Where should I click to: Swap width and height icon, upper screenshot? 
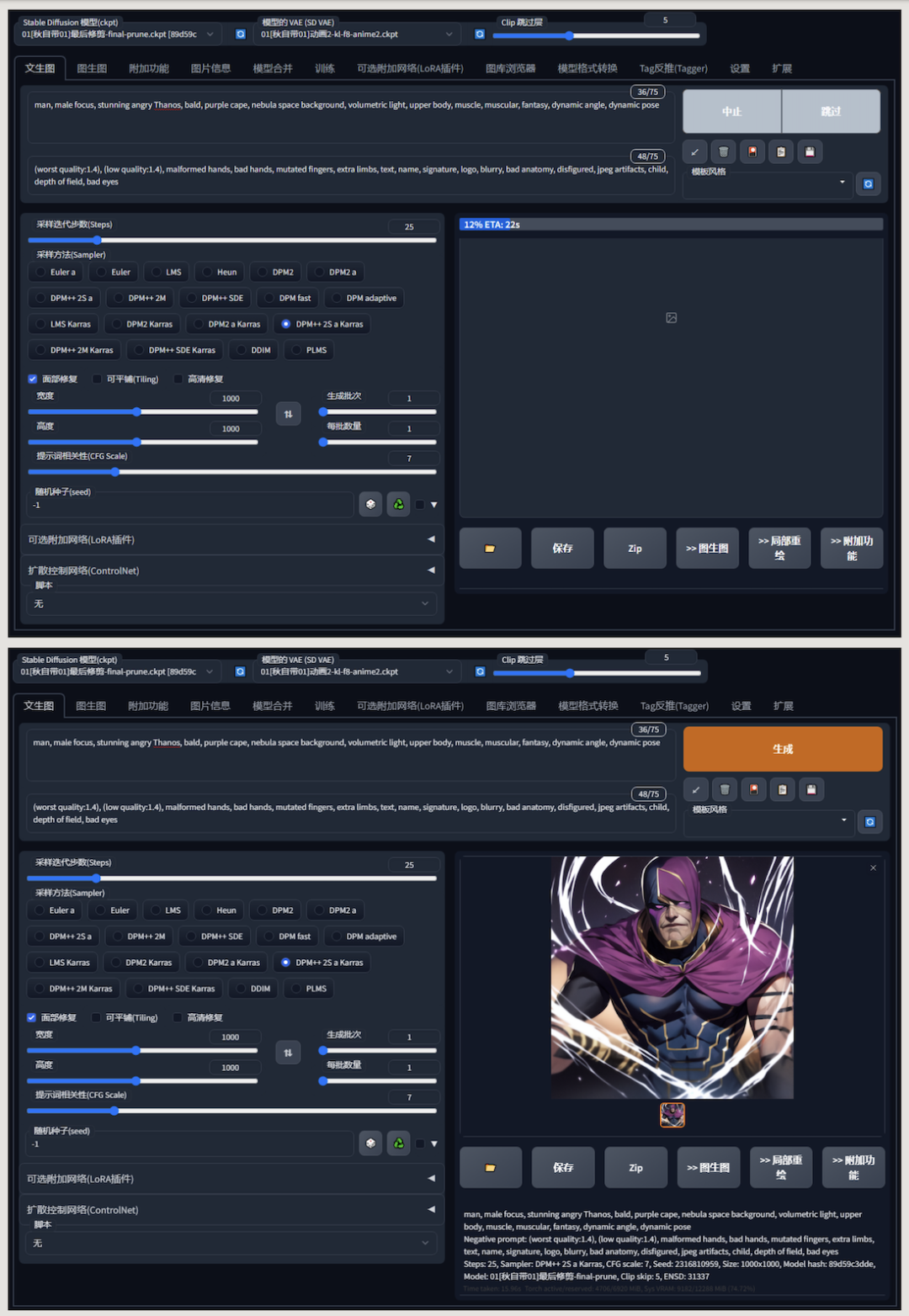289,413
